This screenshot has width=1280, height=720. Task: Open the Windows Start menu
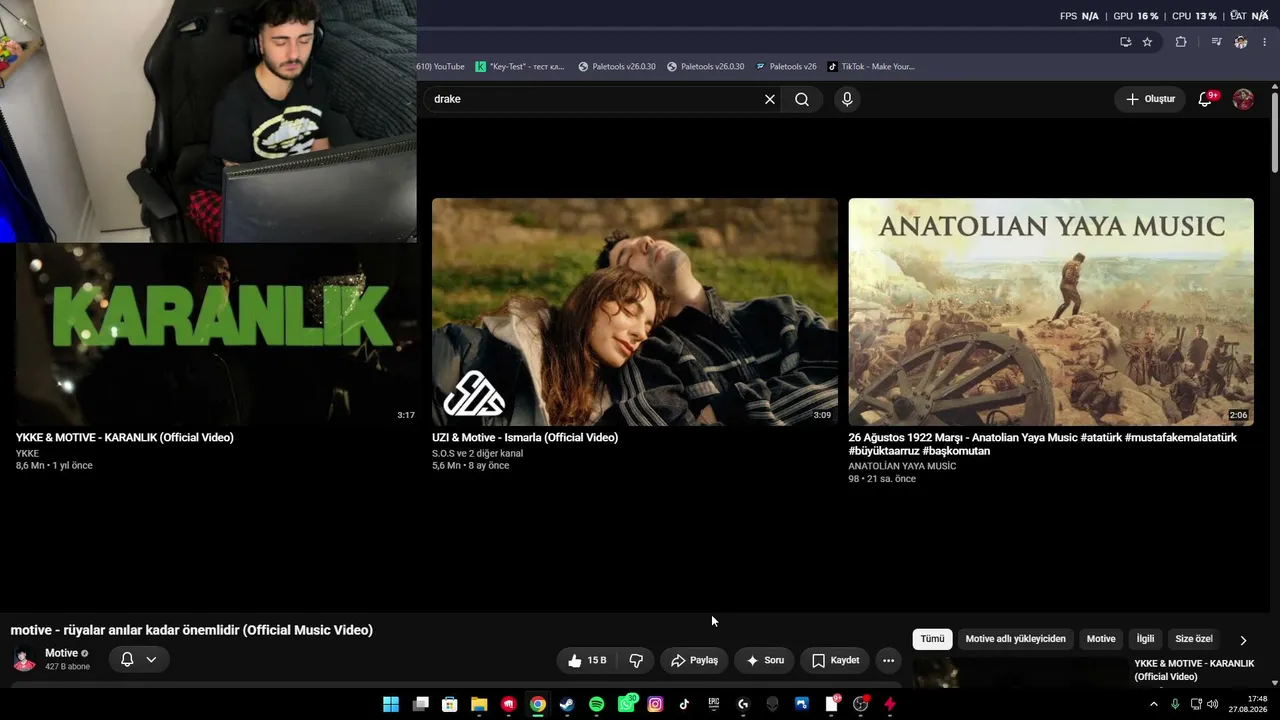pos(391,704)
